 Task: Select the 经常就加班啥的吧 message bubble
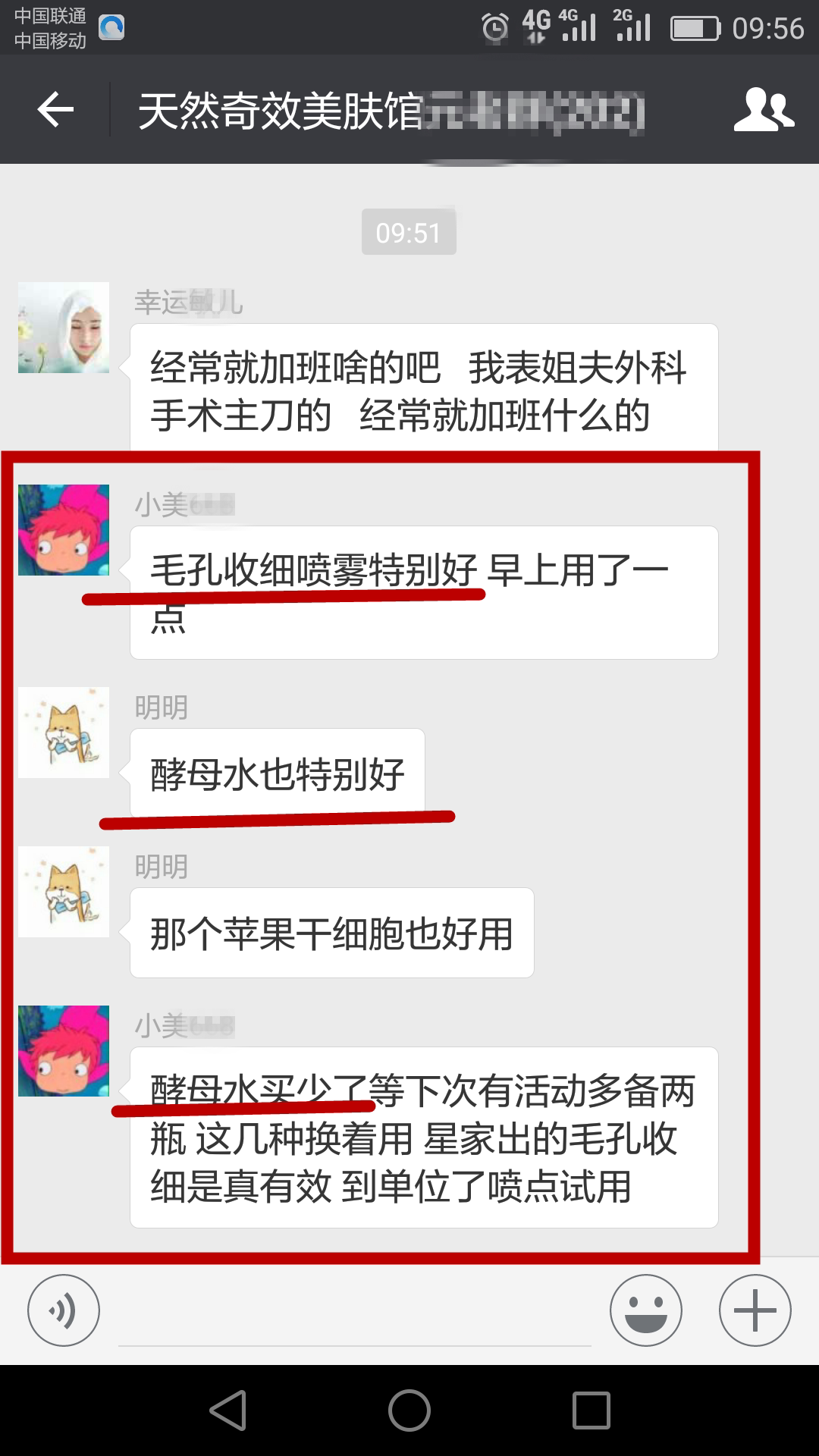coord(424,388)
